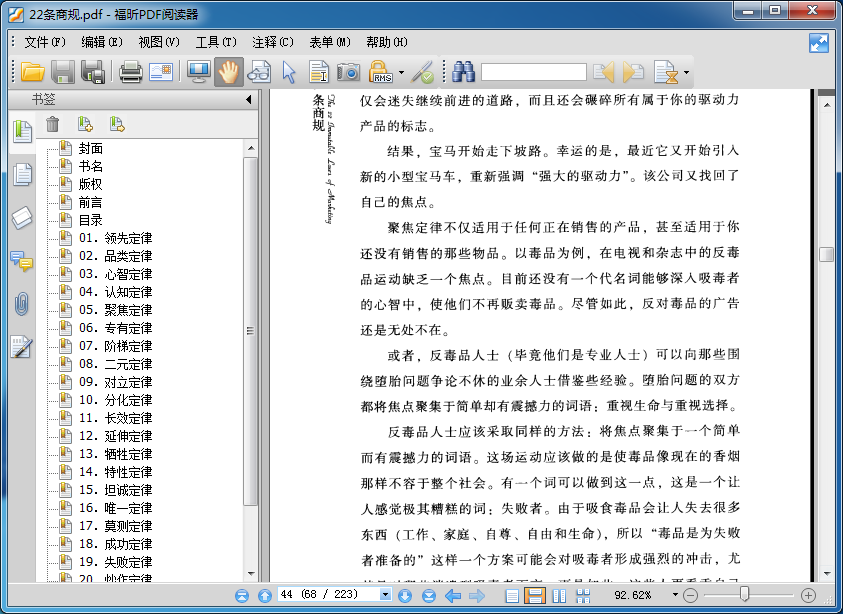Go to last page button

tap(428, 595)
